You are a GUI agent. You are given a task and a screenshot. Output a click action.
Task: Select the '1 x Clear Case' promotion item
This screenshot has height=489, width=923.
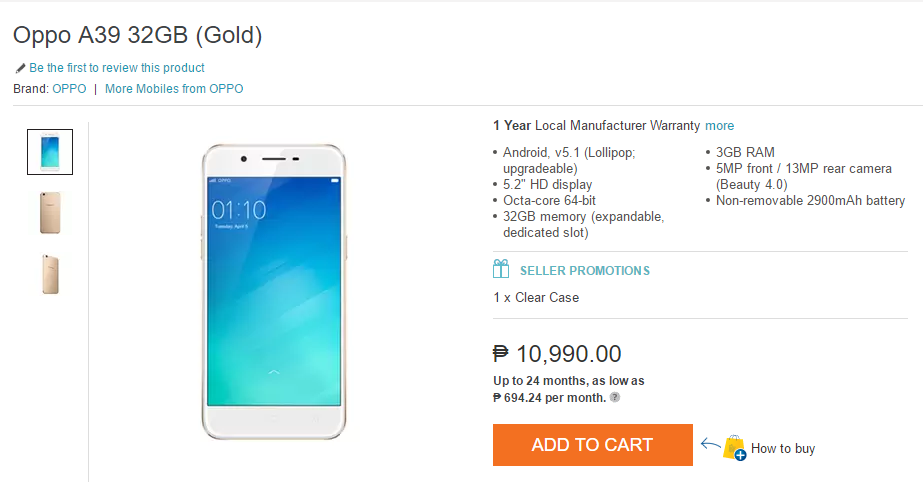[x=536, y=297]
